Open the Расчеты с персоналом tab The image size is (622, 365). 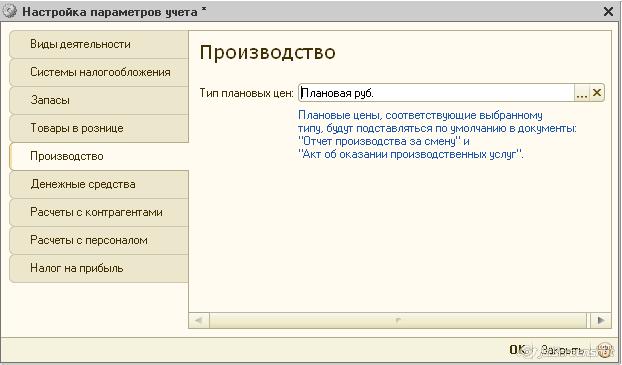coord(99,240)
